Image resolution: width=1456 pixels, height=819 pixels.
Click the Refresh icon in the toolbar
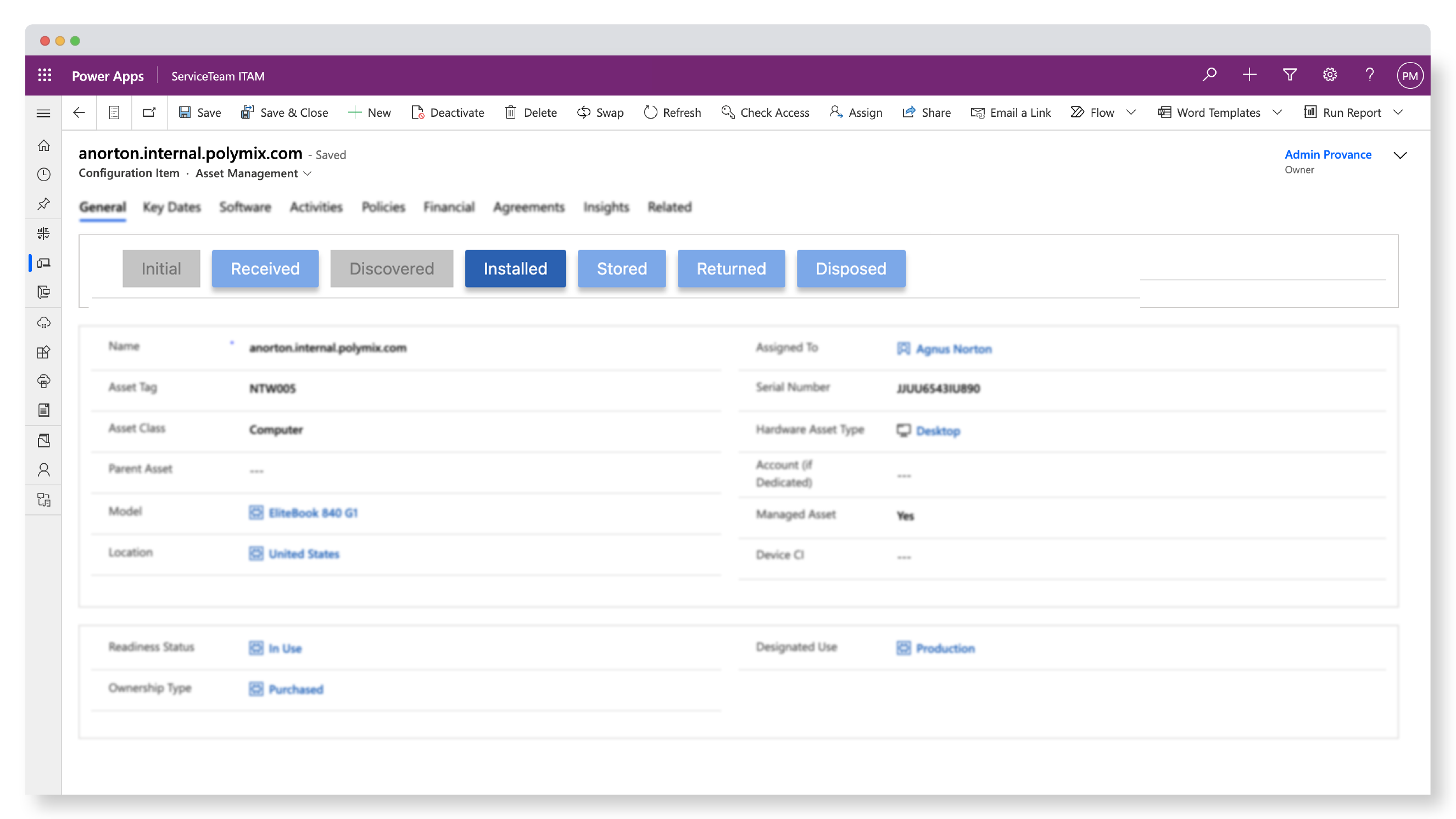[651, 113]
